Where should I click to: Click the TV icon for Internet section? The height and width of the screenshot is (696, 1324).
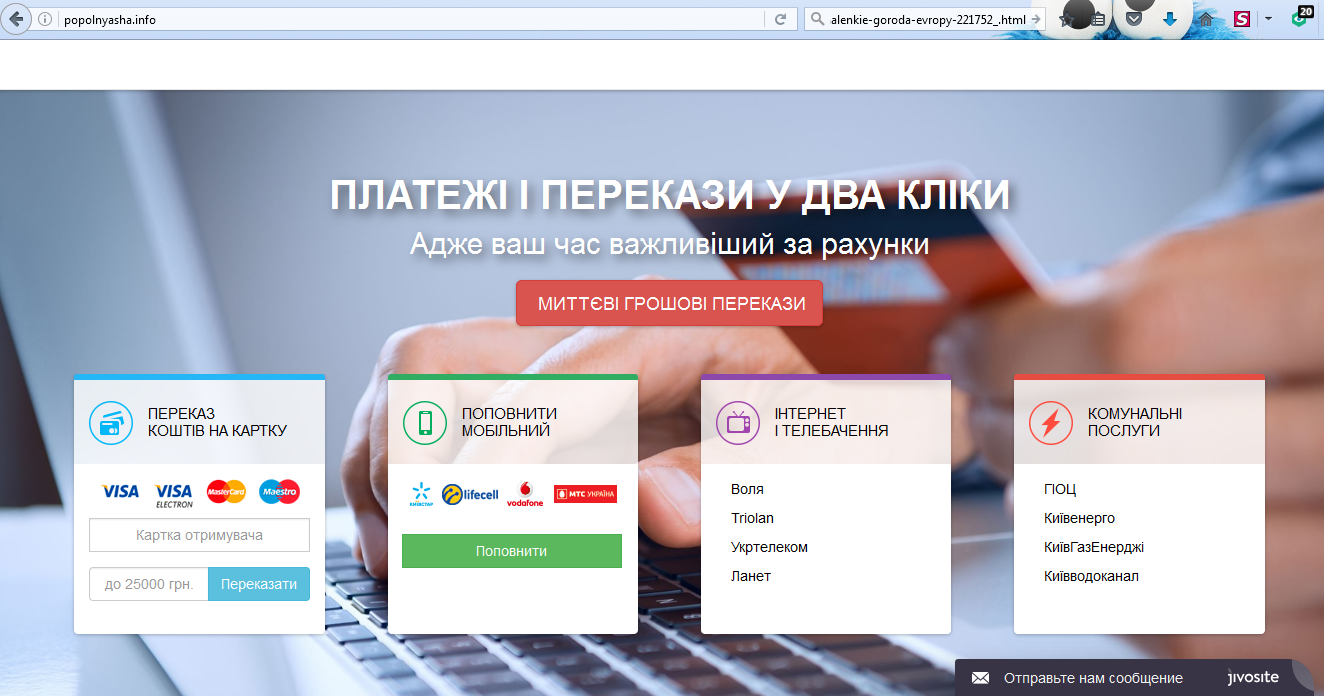click(x=738, y=423)
